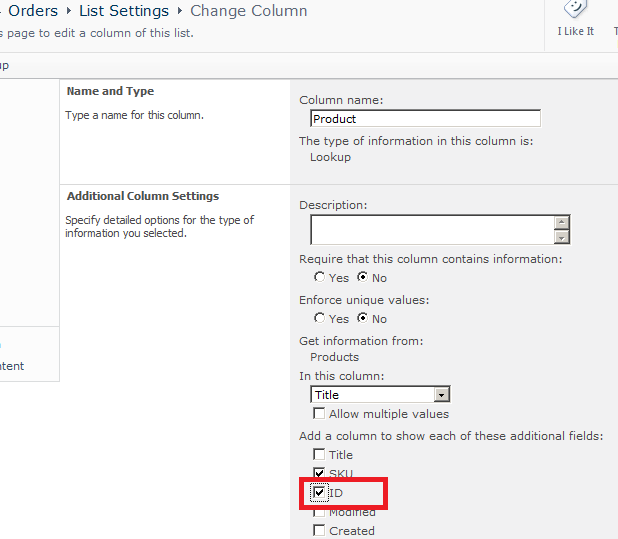Open List Settings breadcrumb link
The image size is (618, 539).
click(124, 11)
